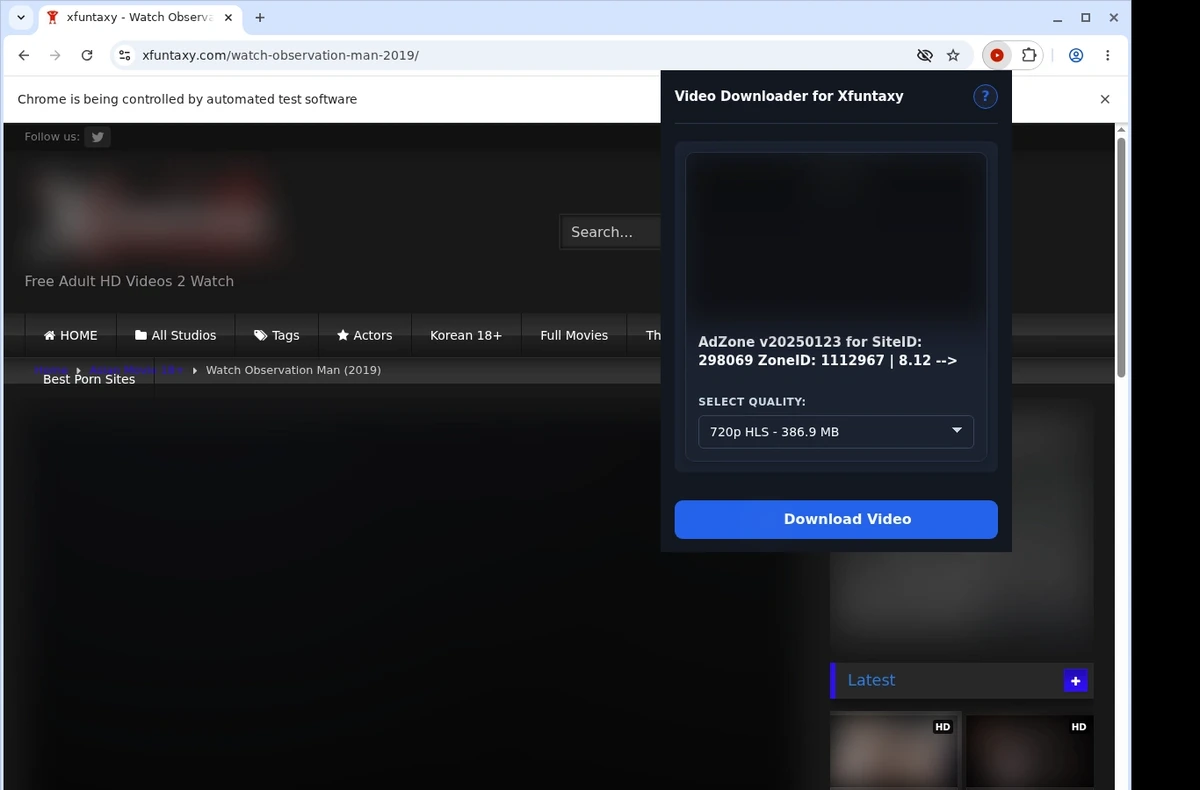The width and height of the screenshot is (1200, 790).
Task: Click the plus icon beside Latest
Action: coord(1075,681)
